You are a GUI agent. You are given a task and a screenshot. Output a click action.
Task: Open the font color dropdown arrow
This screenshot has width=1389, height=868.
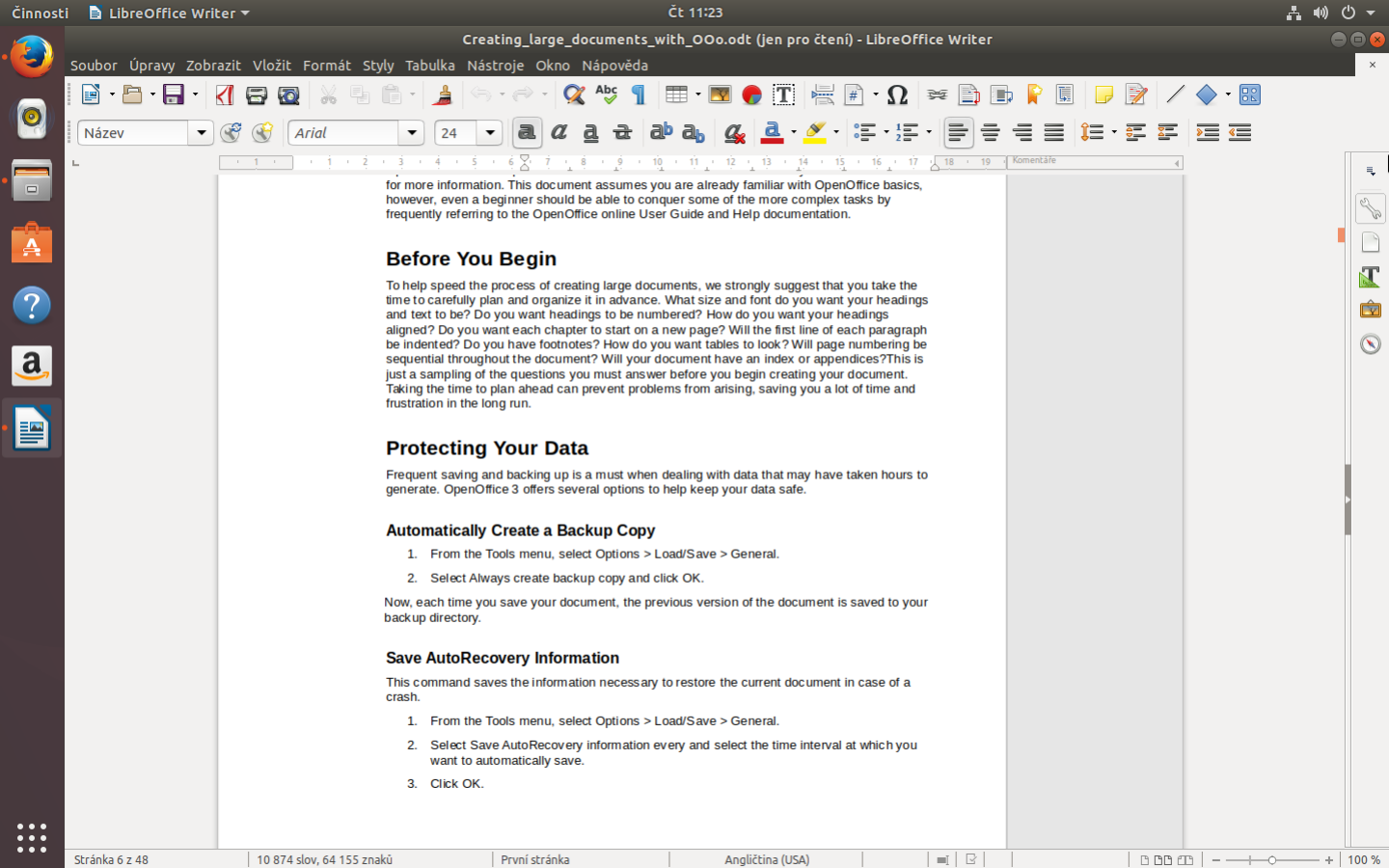pos(793,133)
